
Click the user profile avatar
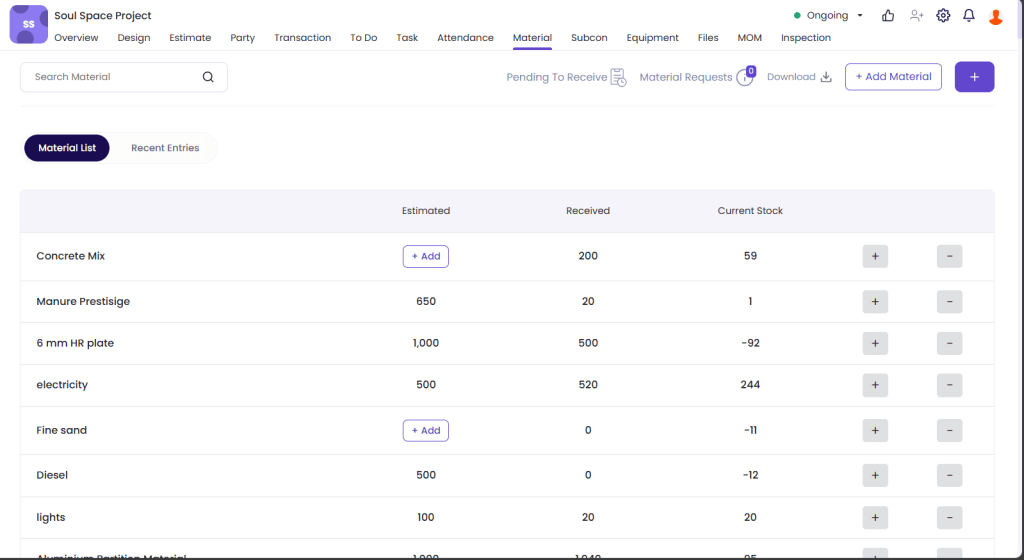[996, 16]
